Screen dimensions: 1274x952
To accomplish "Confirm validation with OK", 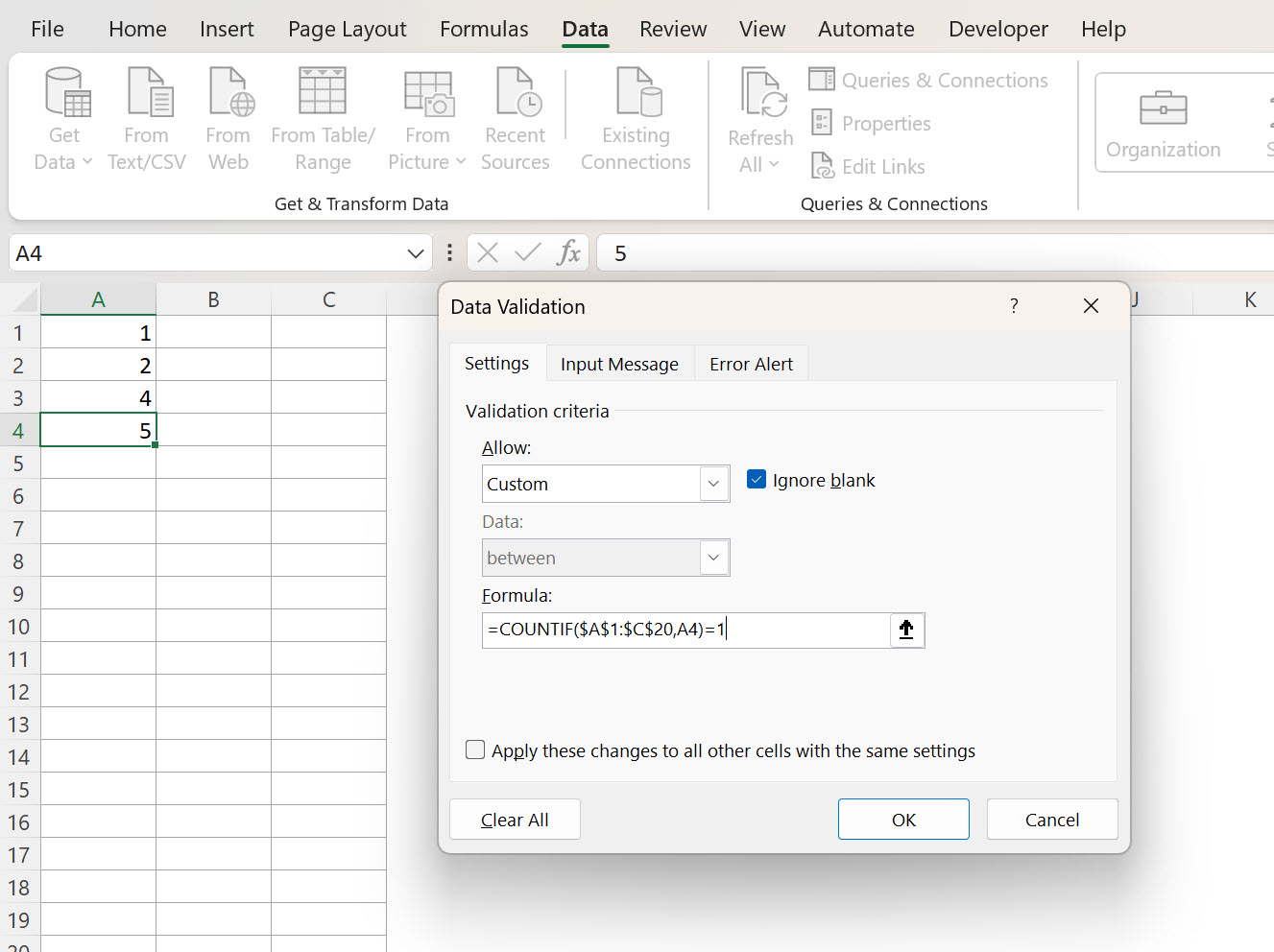I will coord(902,819).
